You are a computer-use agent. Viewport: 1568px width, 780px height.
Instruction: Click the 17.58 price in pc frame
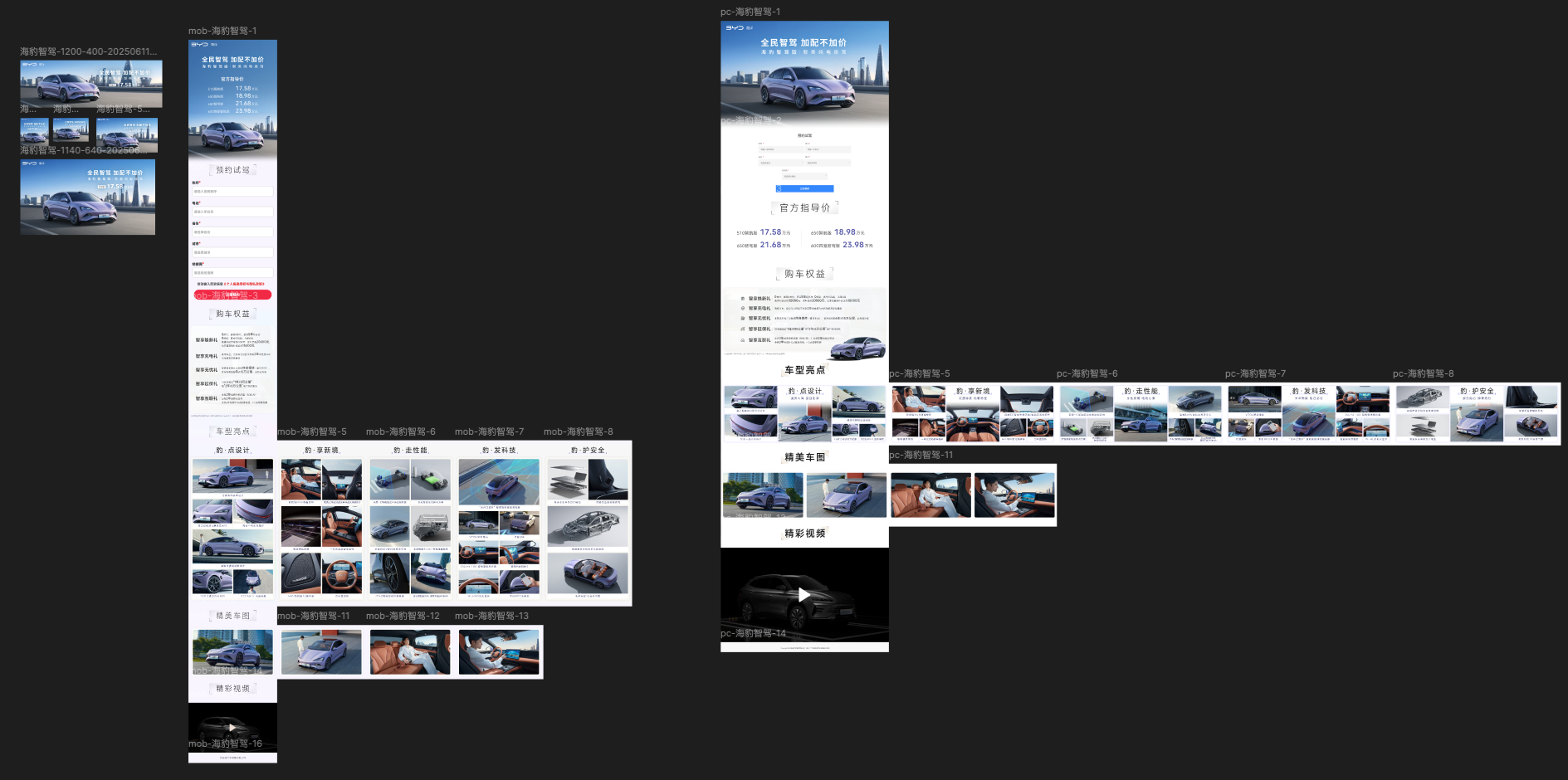coord(770,232)
